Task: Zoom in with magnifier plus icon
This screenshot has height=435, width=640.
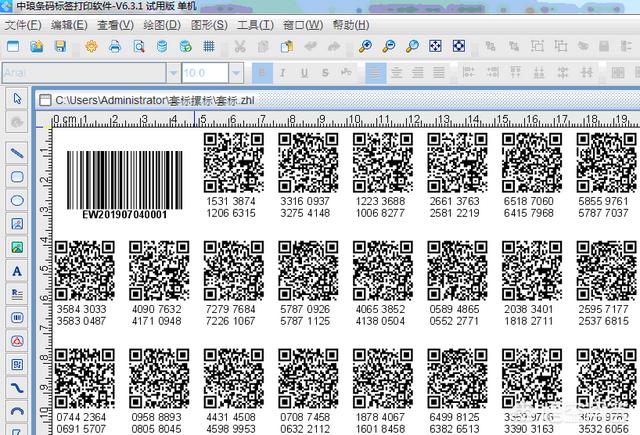Action: (x=365, y=47)
